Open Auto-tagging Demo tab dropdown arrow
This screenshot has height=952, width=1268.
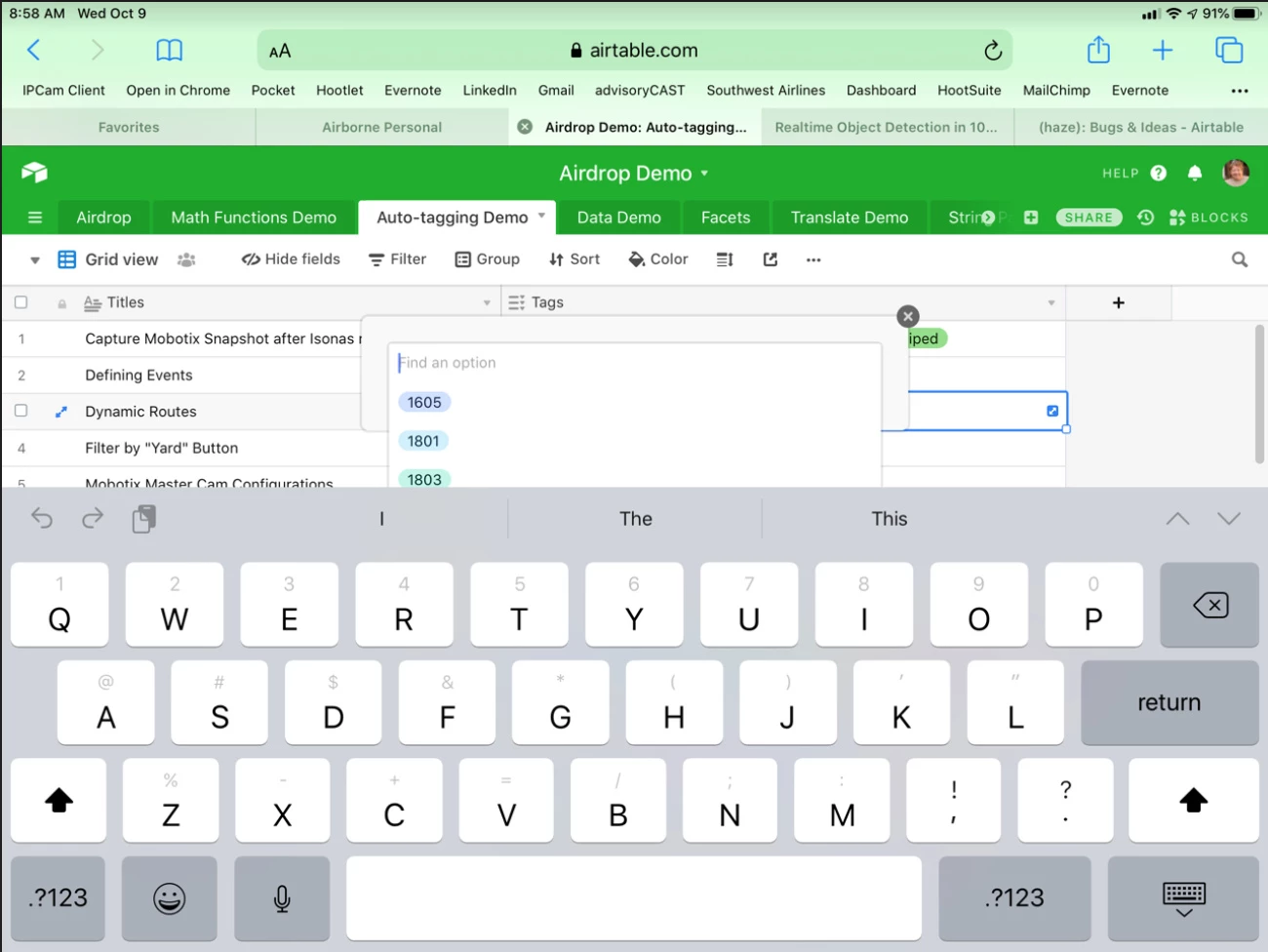tap(541, 217)
